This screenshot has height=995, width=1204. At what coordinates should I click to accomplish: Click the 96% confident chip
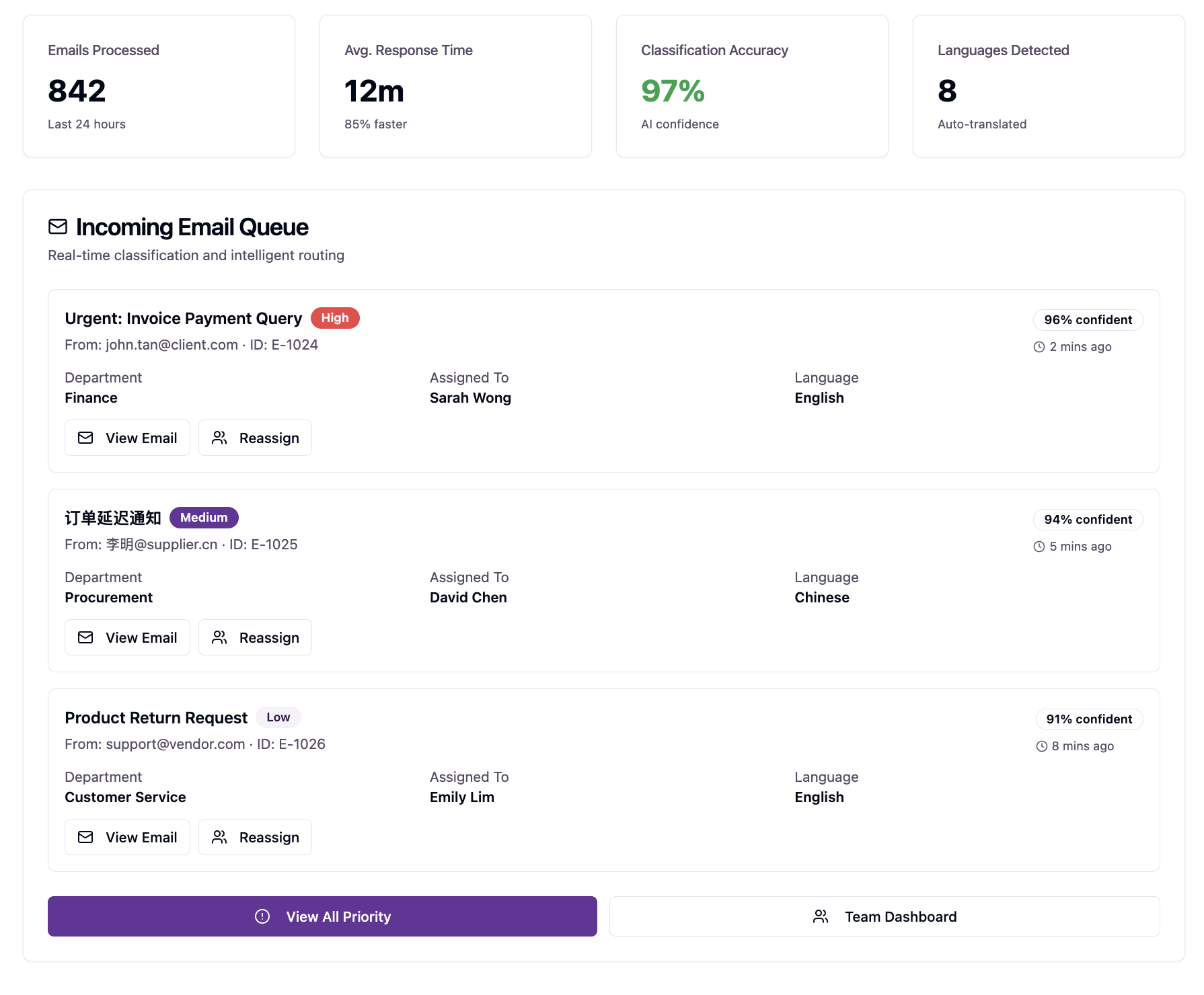click(1087, 319)
